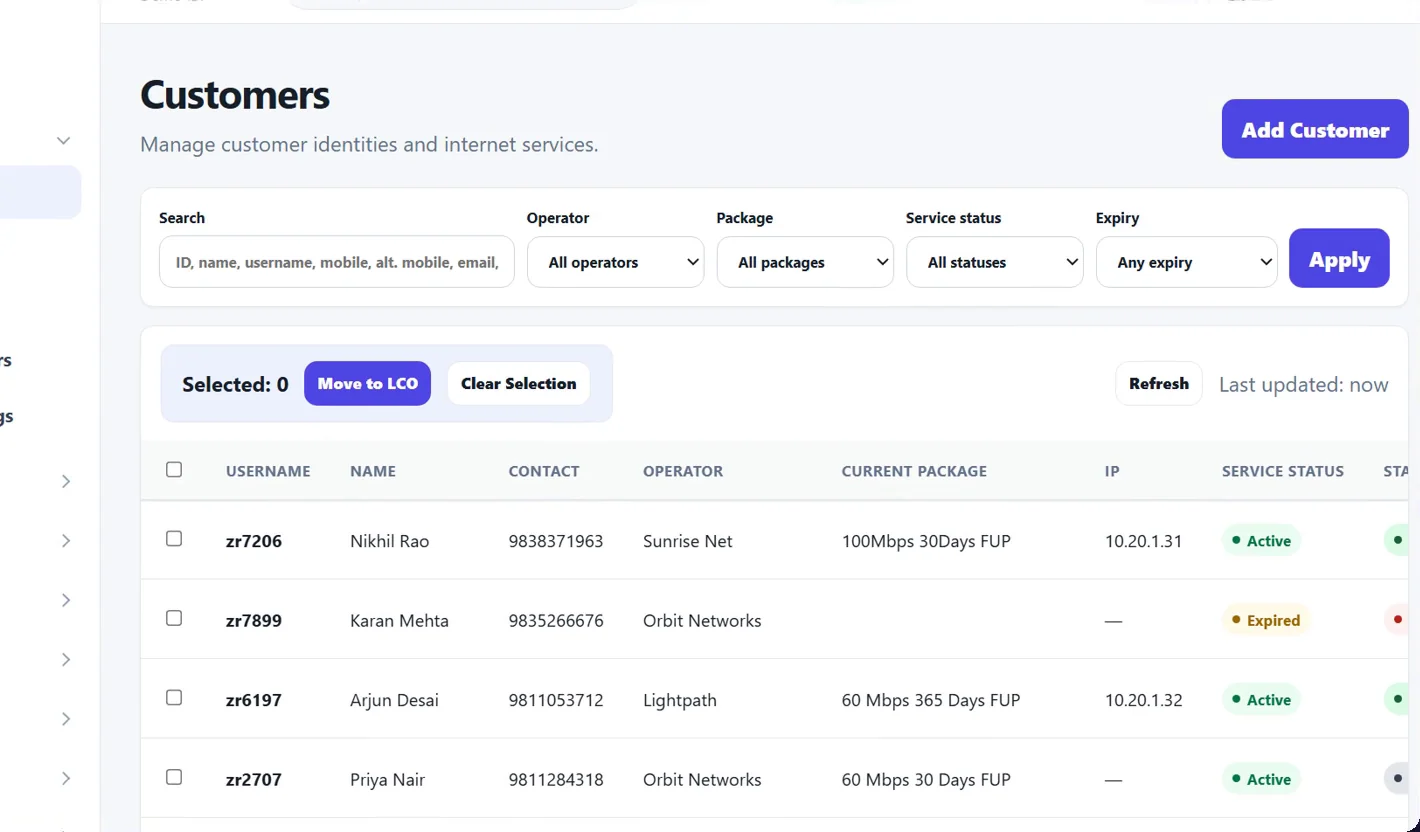This screenshot has width=1420, height=832.
Task: Click the Move to LCO button
Action: coord(367,384)
